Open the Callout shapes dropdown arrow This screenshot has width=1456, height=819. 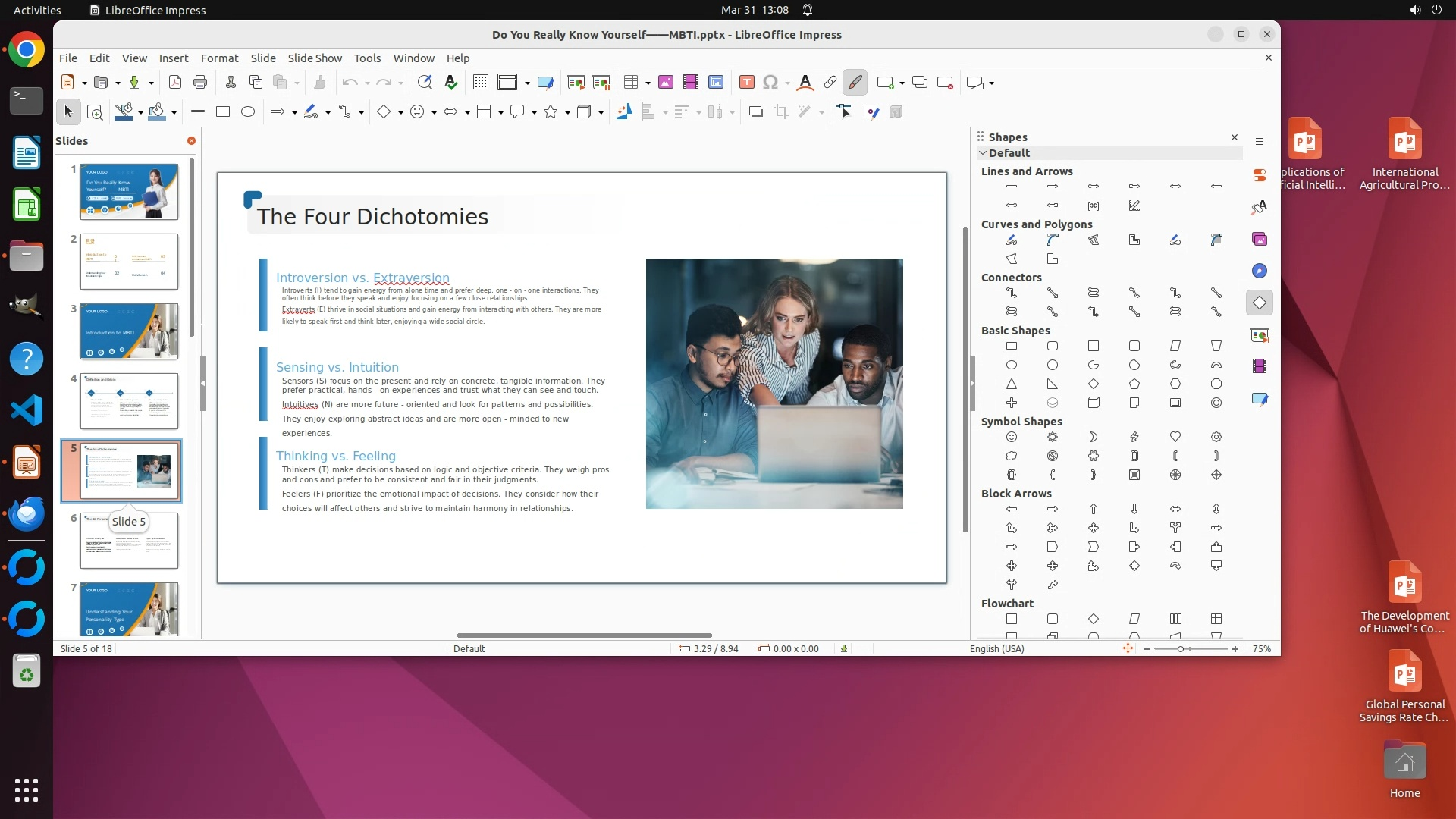point(534,113)
